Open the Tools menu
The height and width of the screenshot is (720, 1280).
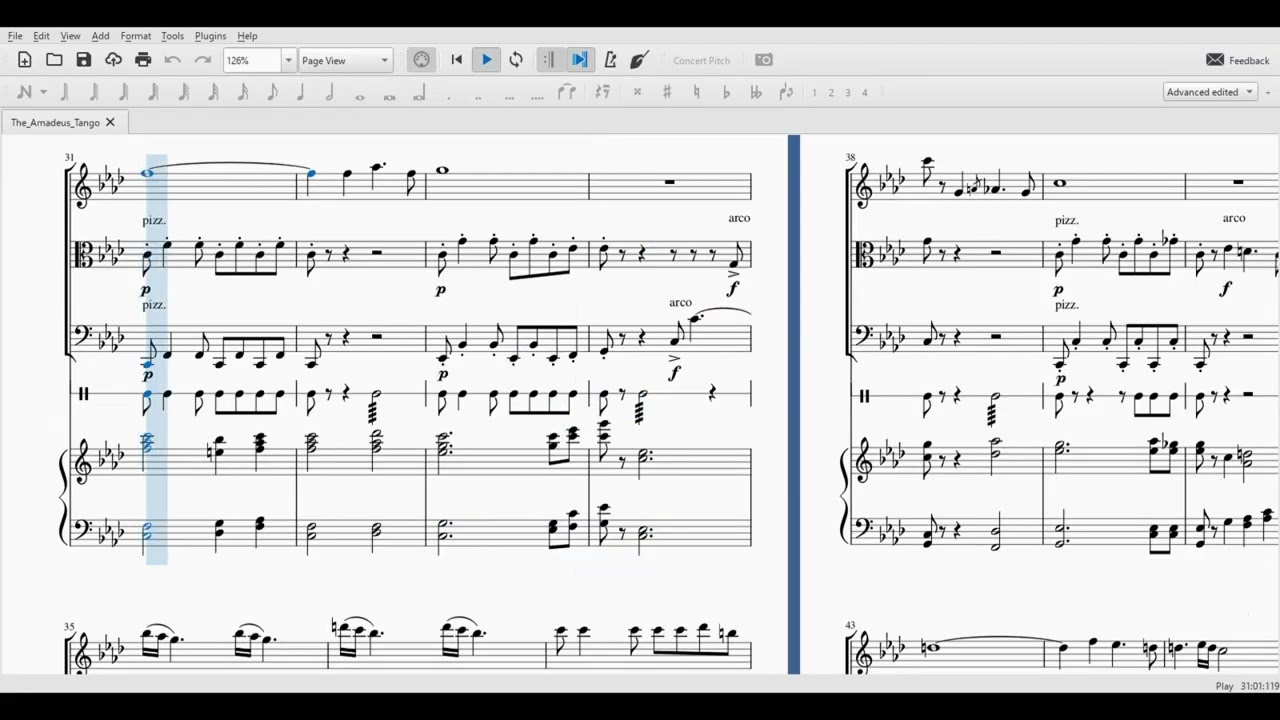pyautogui.click(x=172, y=36)
